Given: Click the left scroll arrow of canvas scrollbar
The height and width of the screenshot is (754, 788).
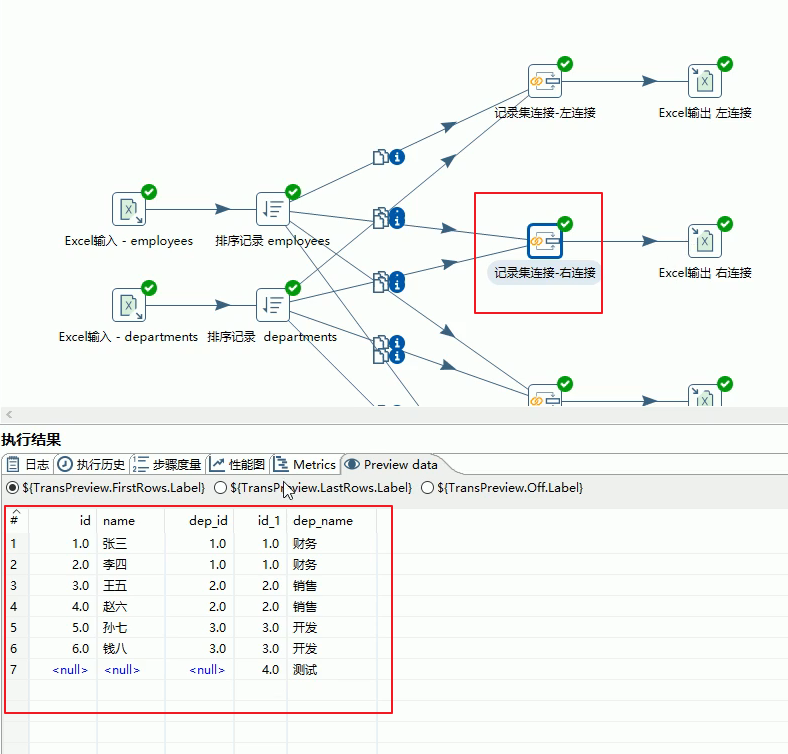Looking at the screenshot, I should tap(9, 414).
